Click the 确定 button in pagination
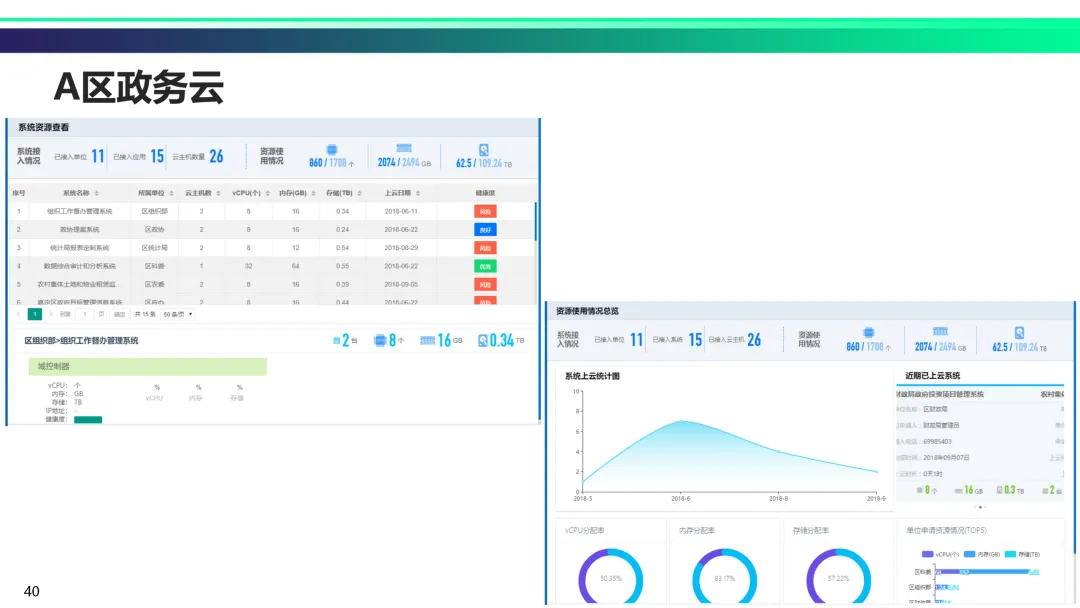The image size is (1080, 608). (x=120, y=314)
